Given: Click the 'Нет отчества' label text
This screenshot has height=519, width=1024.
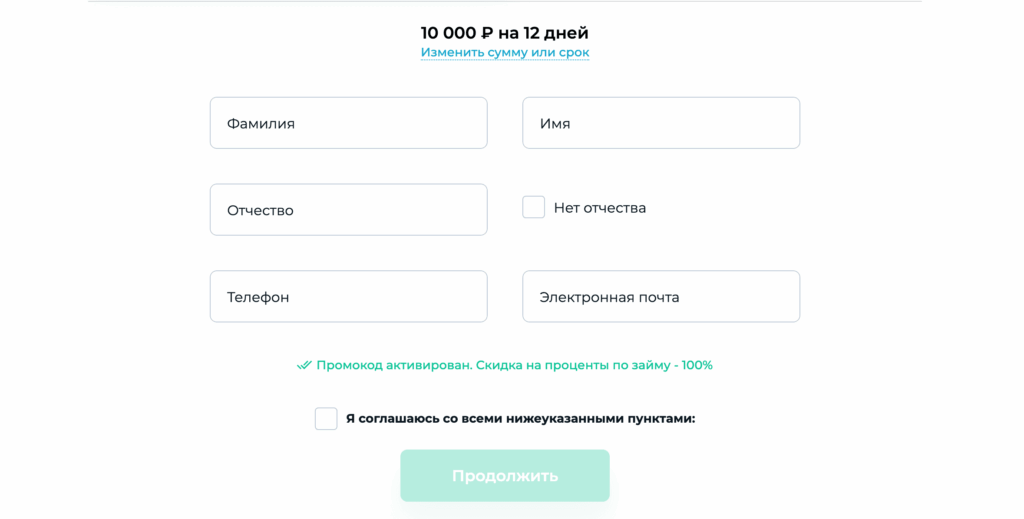Looking at the screenshot, I should [x=600, y=208].
